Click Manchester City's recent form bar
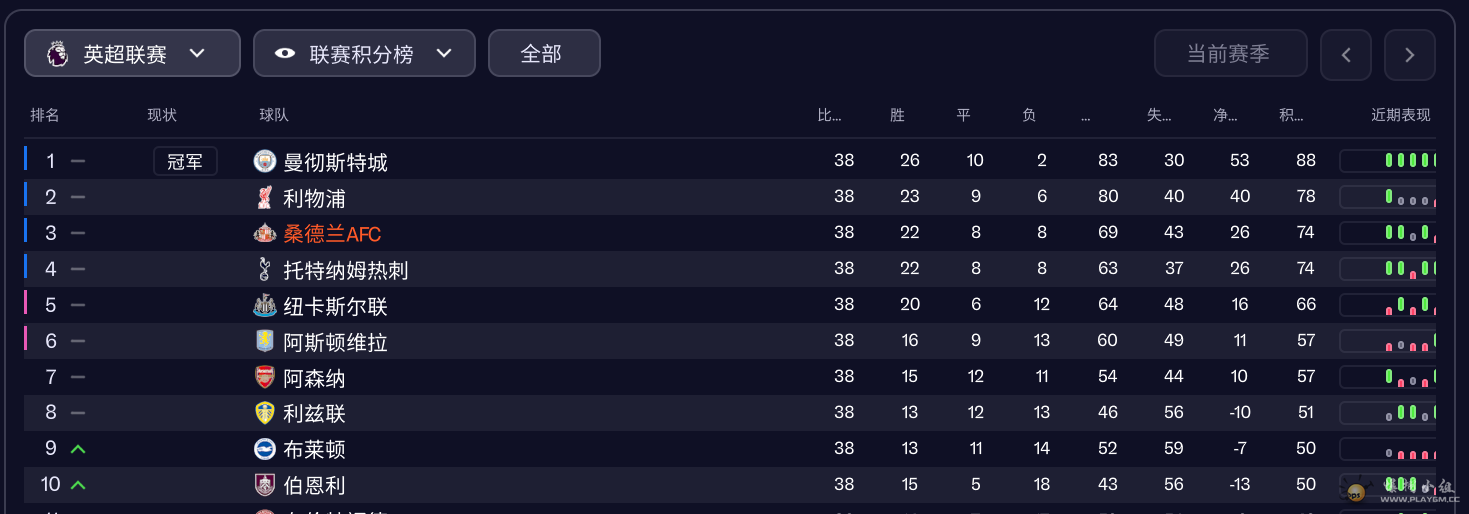The height and width of the screenshot is (514, 1469). (1388, 160)
